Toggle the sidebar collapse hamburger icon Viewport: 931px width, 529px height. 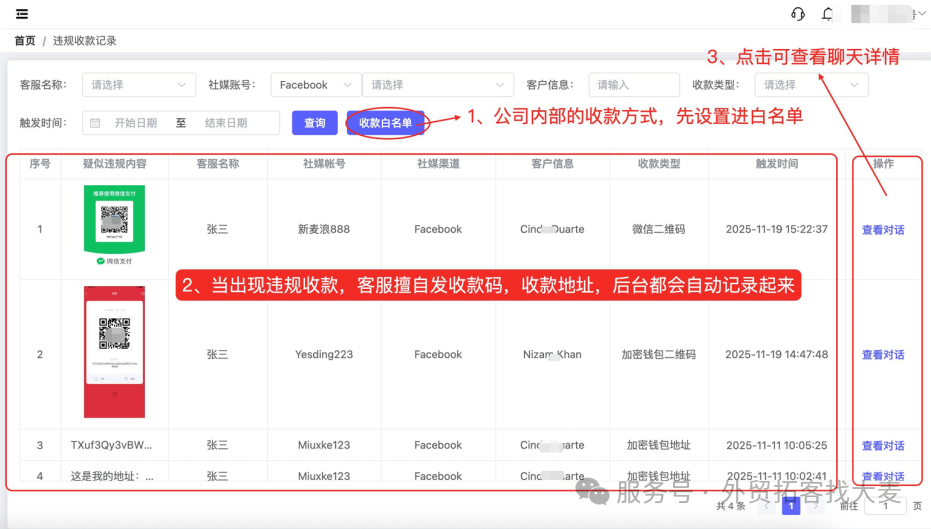[22, 14]
